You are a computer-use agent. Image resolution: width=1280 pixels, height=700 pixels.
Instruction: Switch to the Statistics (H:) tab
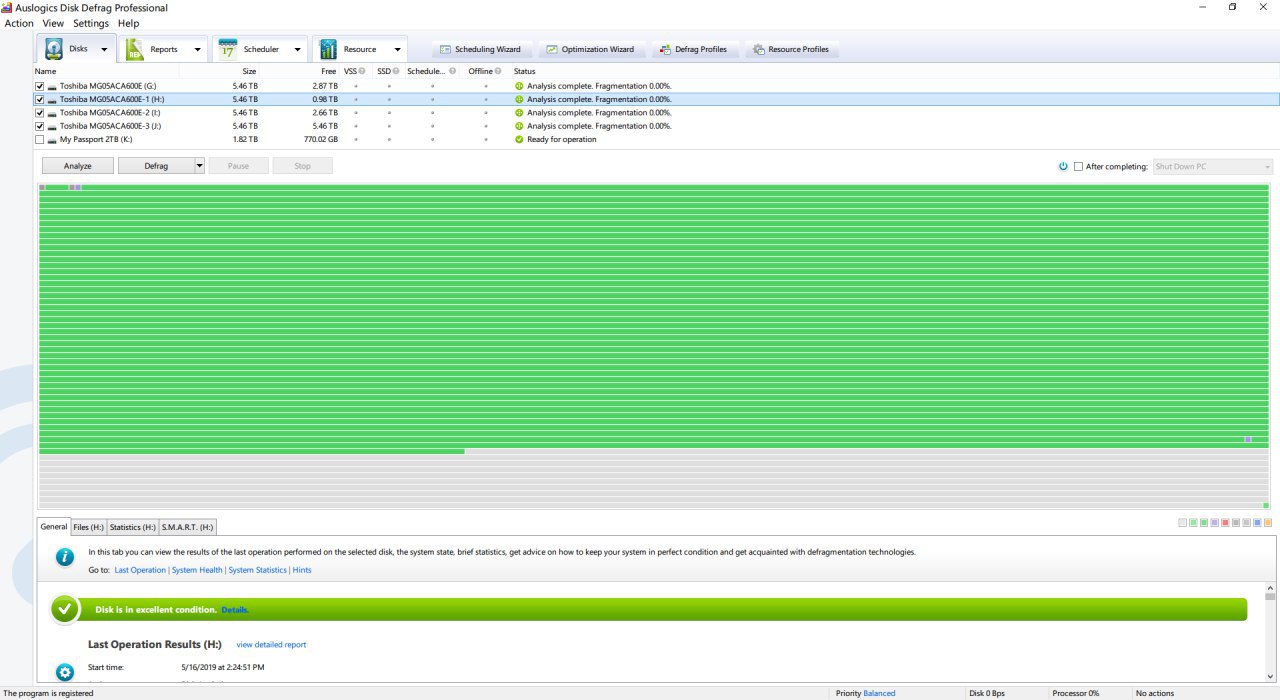(132, 527)
